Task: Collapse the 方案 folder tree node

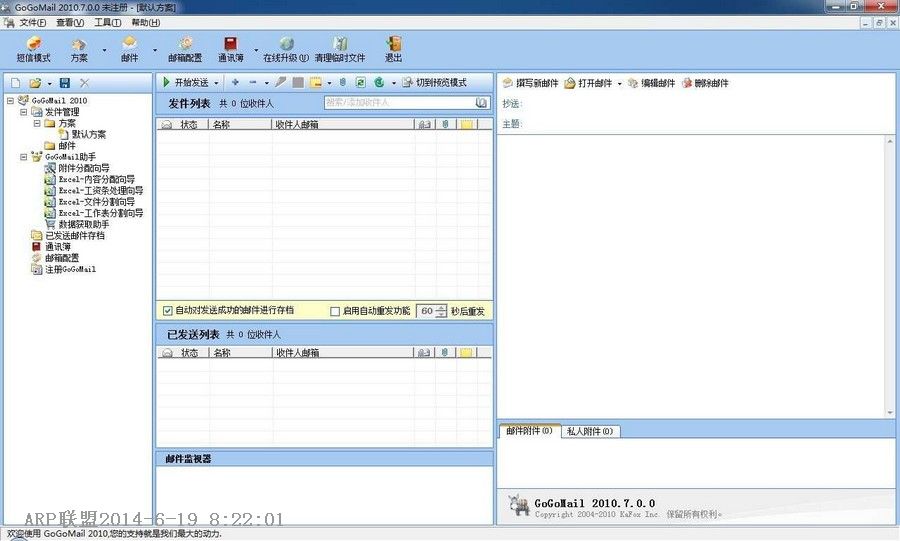Action: point(37,123)
